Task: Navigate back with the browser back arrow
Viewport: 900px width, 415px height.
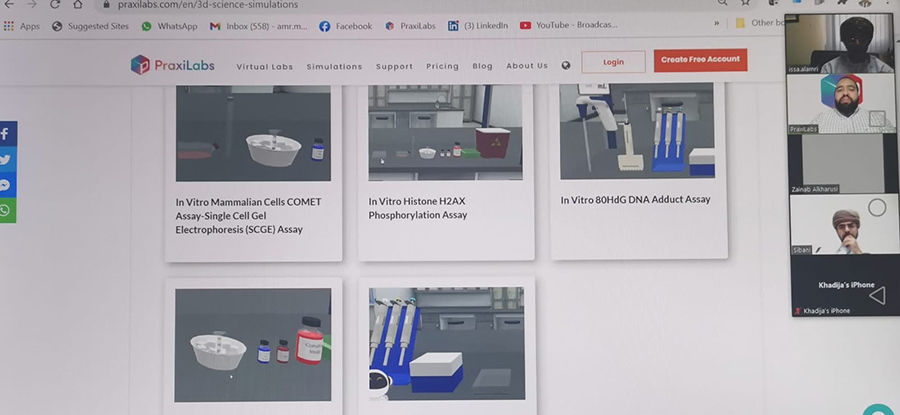Action: (x=9, y=4)
